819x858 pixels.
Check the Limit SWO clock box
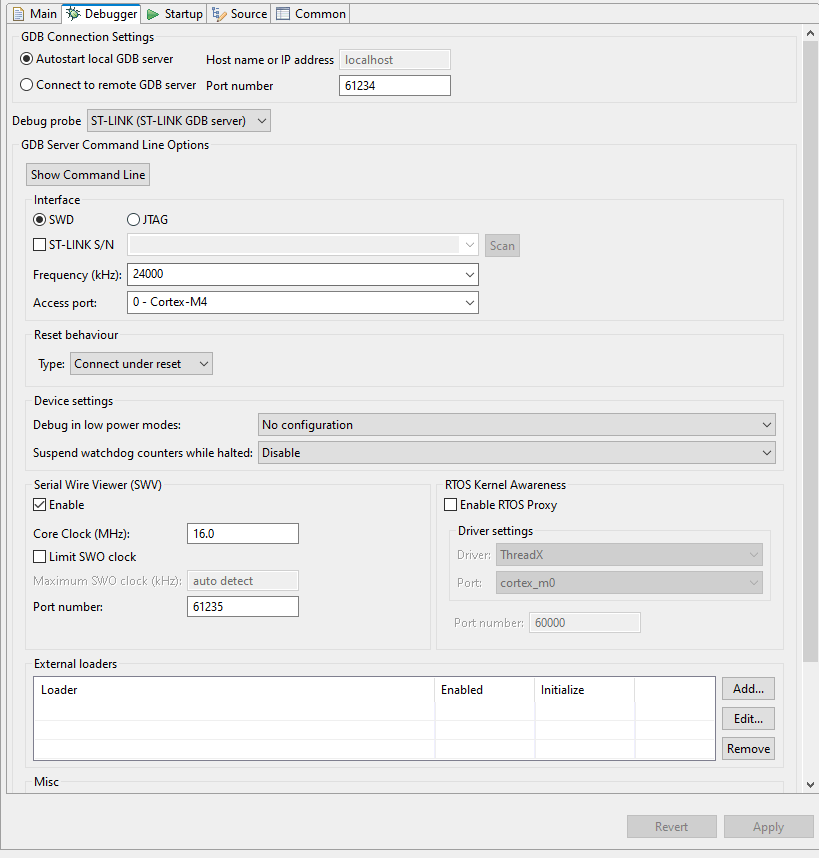pyautogui.click(x=39, y=556)
